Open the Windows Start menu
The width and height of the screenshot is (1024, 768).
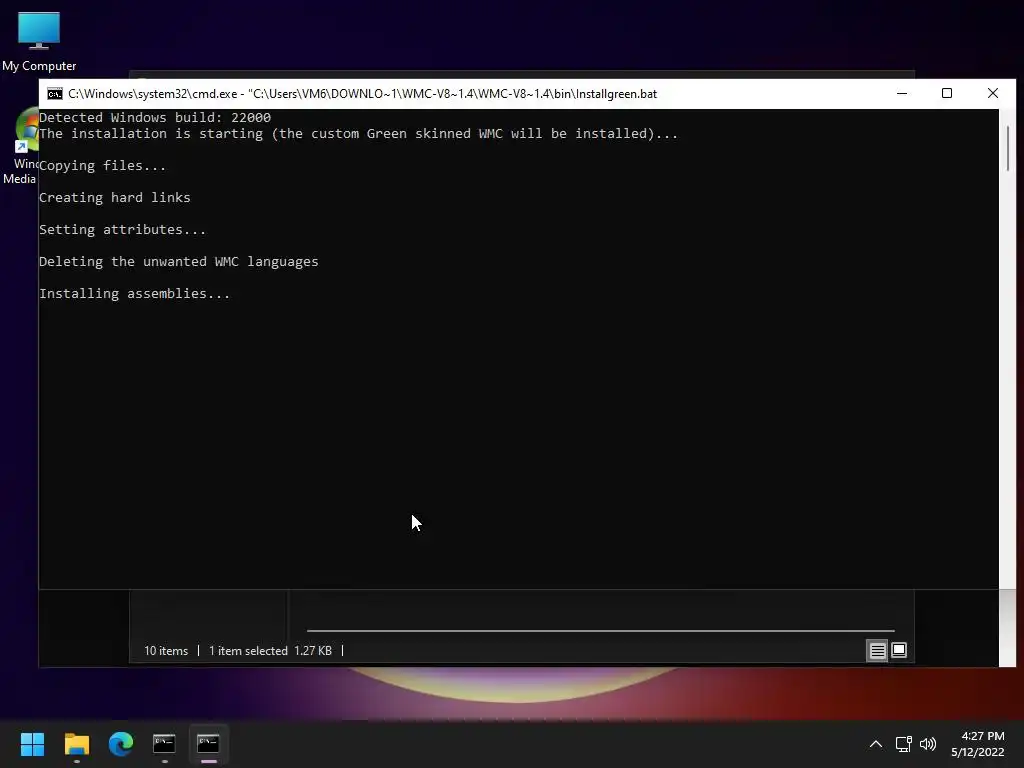[32, 744]
